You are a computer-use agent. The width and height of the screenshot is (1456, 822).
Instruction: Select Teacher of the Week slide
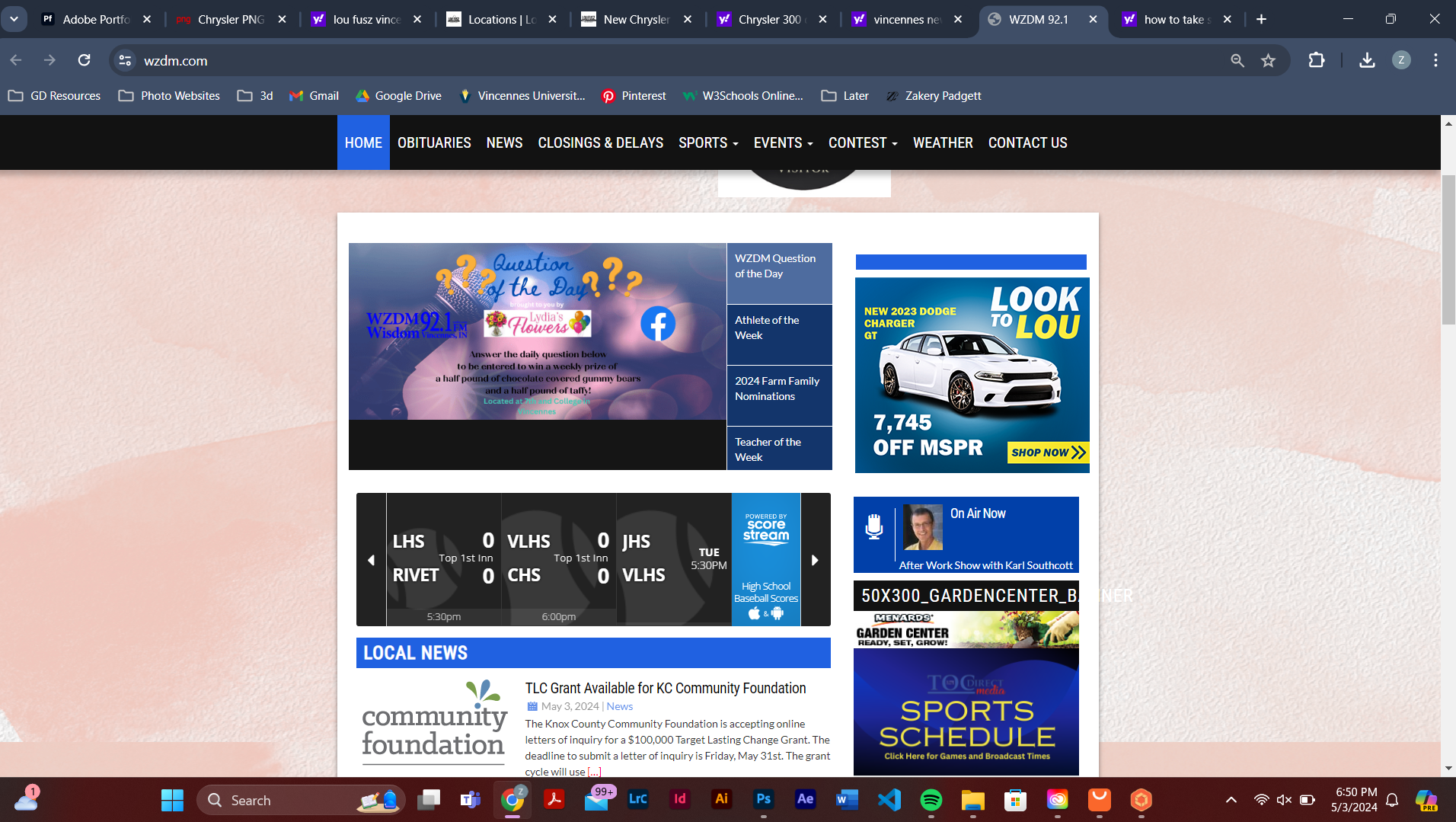tap(779, 448)
